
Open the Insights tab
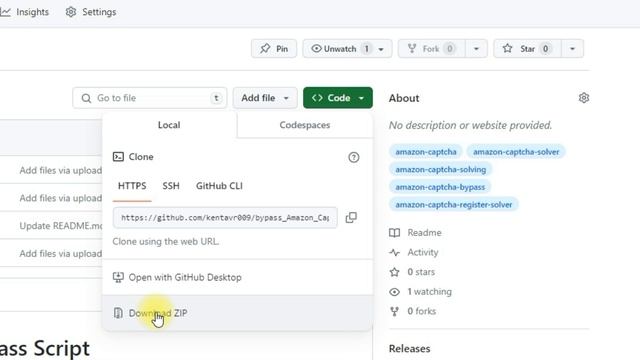[24, 12]
